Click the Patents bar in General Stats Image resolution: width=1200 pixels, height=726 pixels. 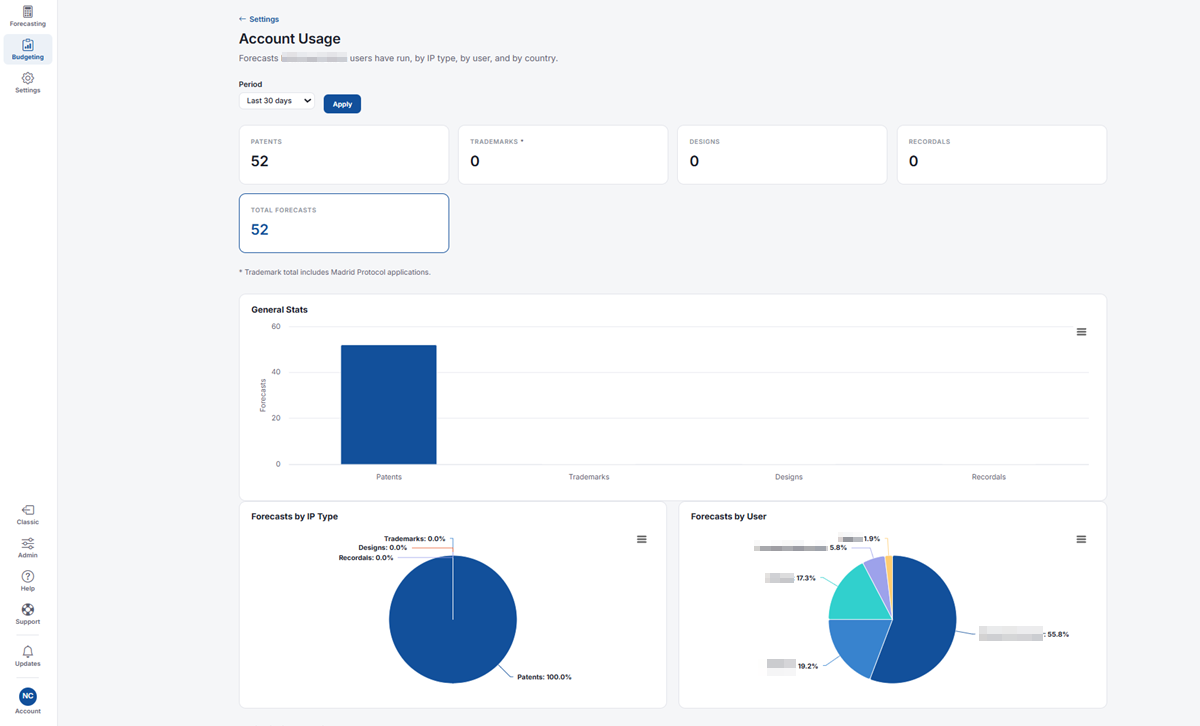pos(389,405)
